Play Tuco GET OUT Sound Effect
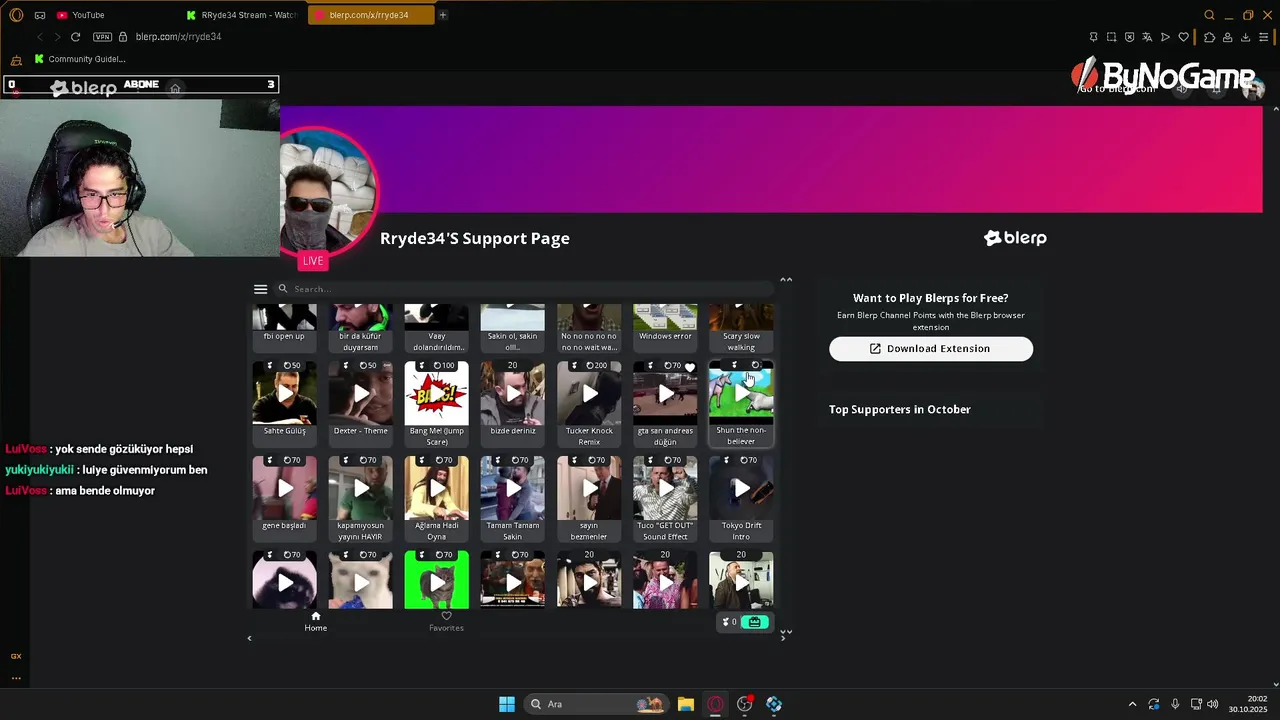This screenshot has width=1280, height=720. (x=665, y=488)
